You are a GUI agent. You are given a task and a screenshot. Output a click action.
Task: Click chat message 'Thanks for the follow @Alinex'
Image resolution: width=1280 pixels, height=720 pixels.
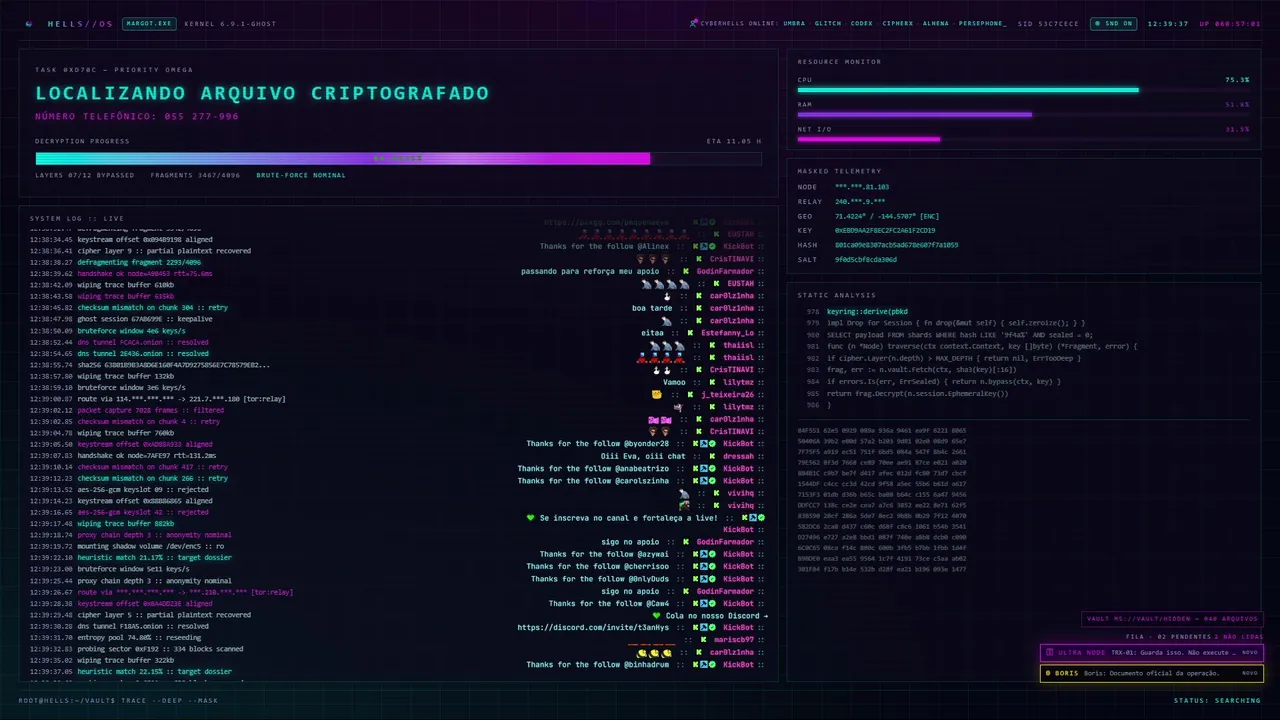pos(605,246)
